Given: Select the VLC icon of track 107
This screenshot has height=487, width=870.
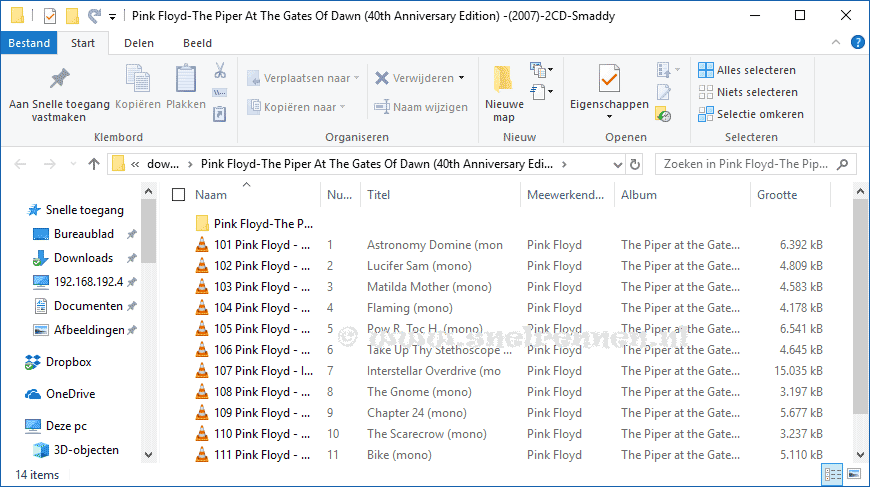Looking at the screenshot, I should click(x=202, y=371).
